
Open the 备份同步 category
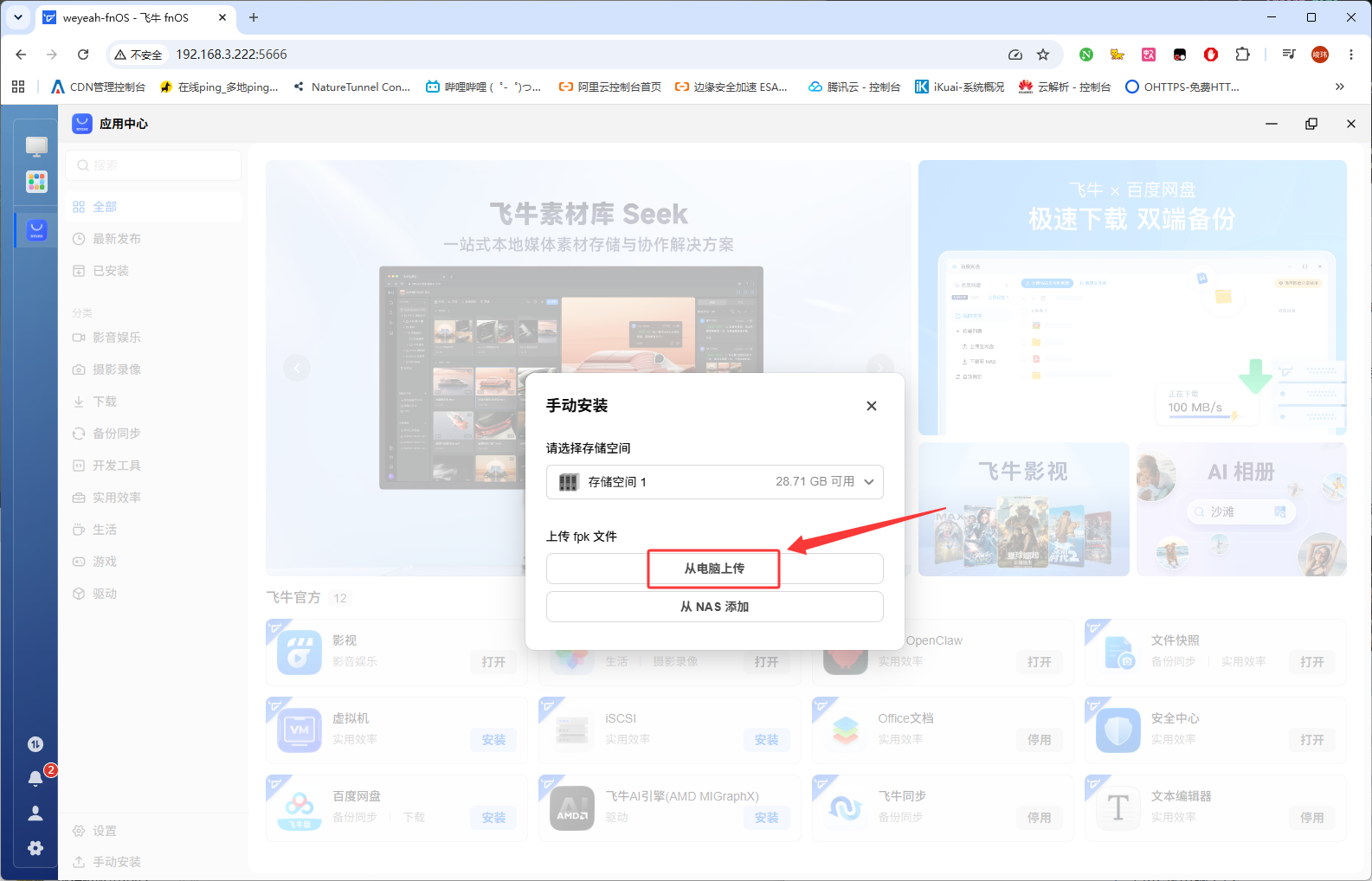[x=153, y=434]
